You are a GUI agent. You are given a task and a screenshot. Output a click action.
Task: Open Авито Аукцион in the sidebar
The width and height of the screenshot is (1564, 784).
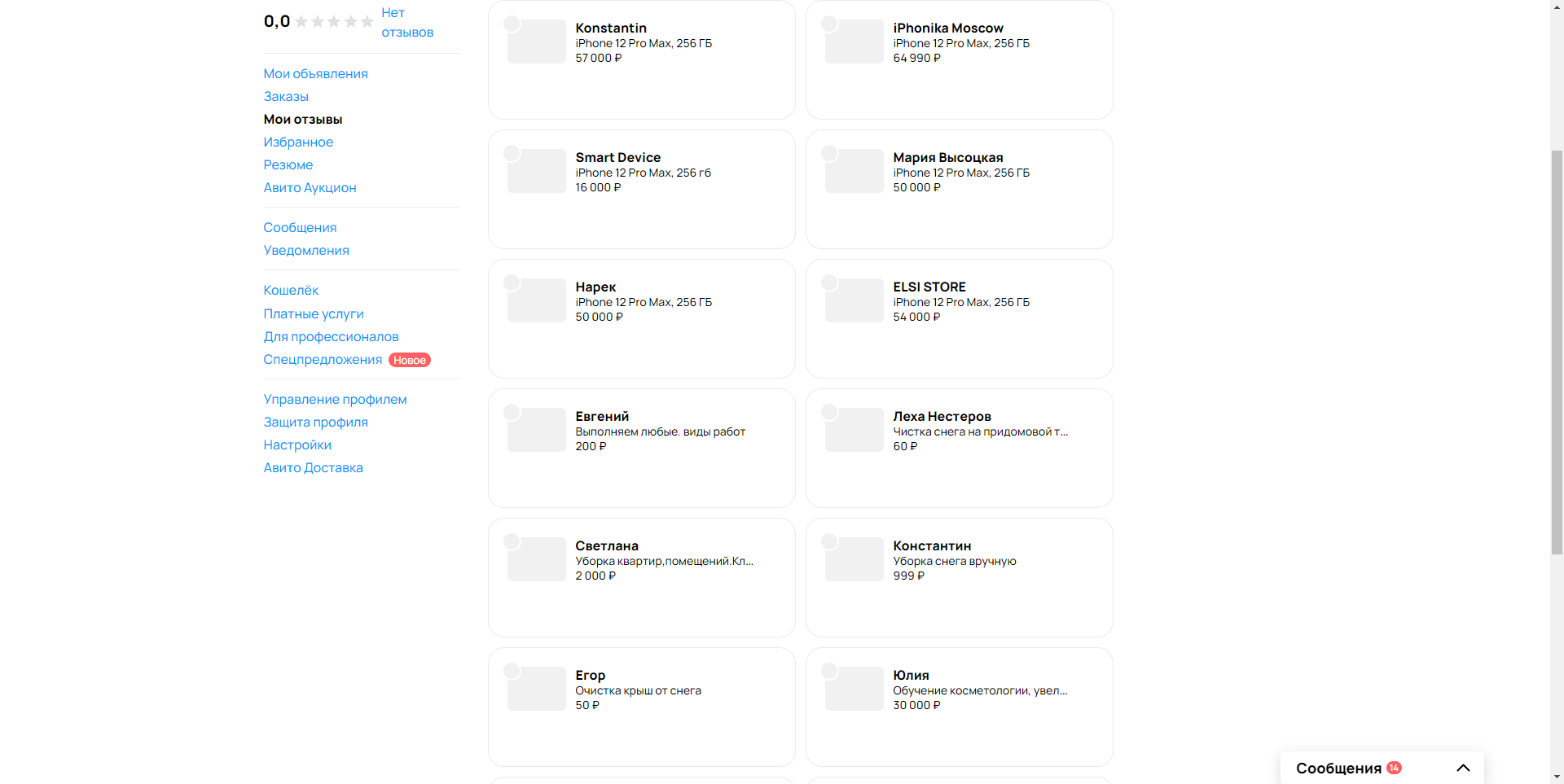click(x=310, y=187)
